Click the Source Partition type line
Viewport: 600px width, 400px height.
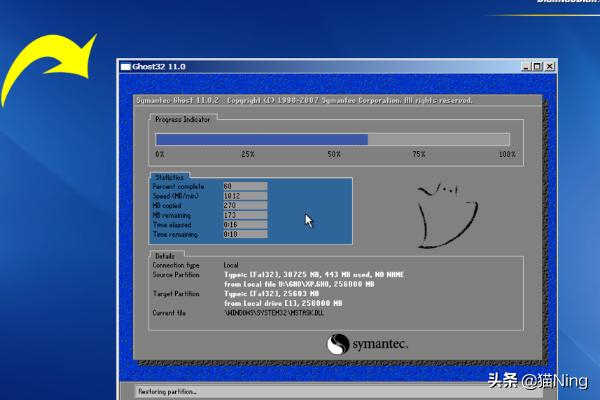(314, 274)
